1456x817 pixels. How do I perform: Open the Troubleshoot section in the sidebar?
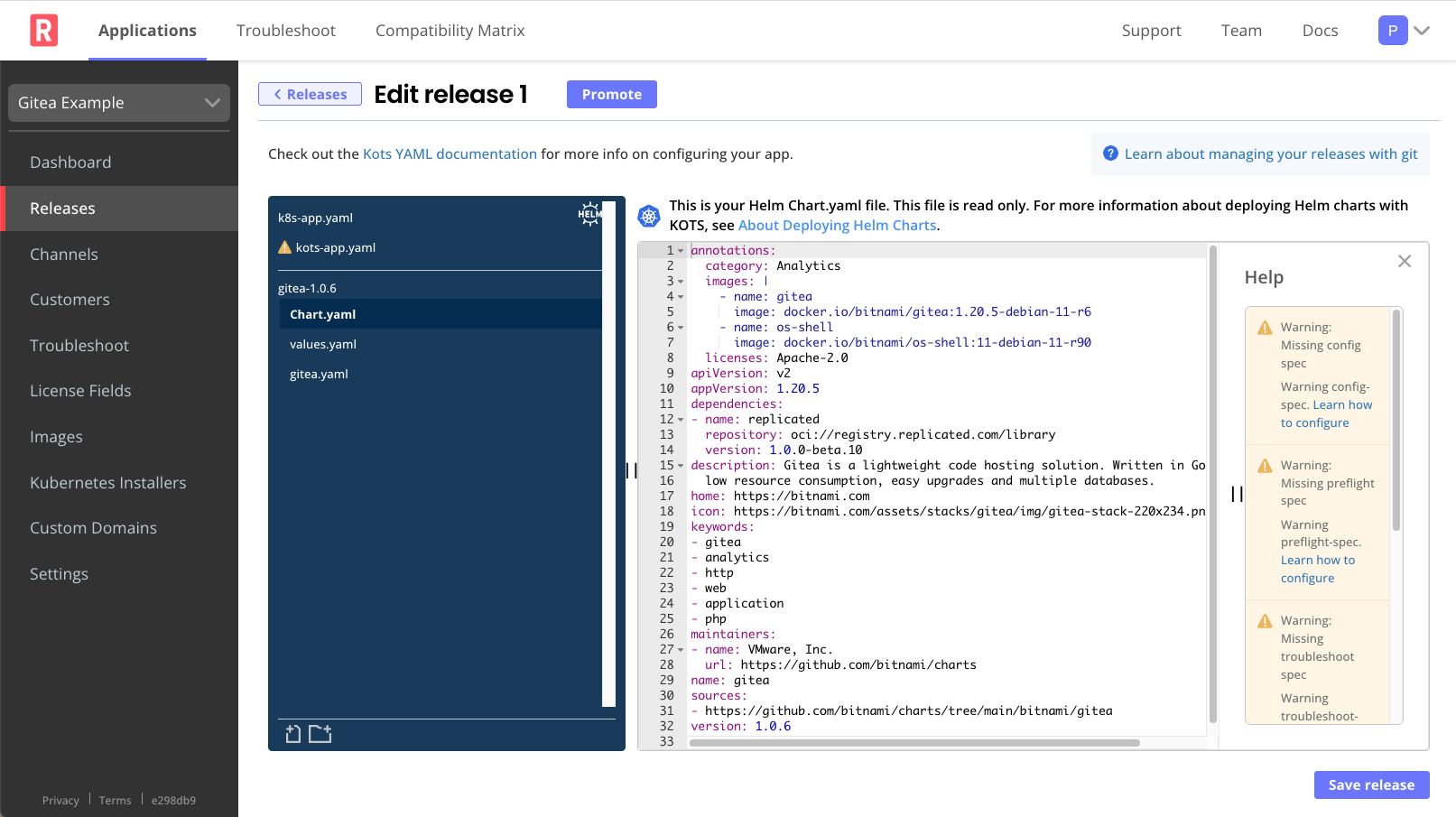[x=79, y=345]
